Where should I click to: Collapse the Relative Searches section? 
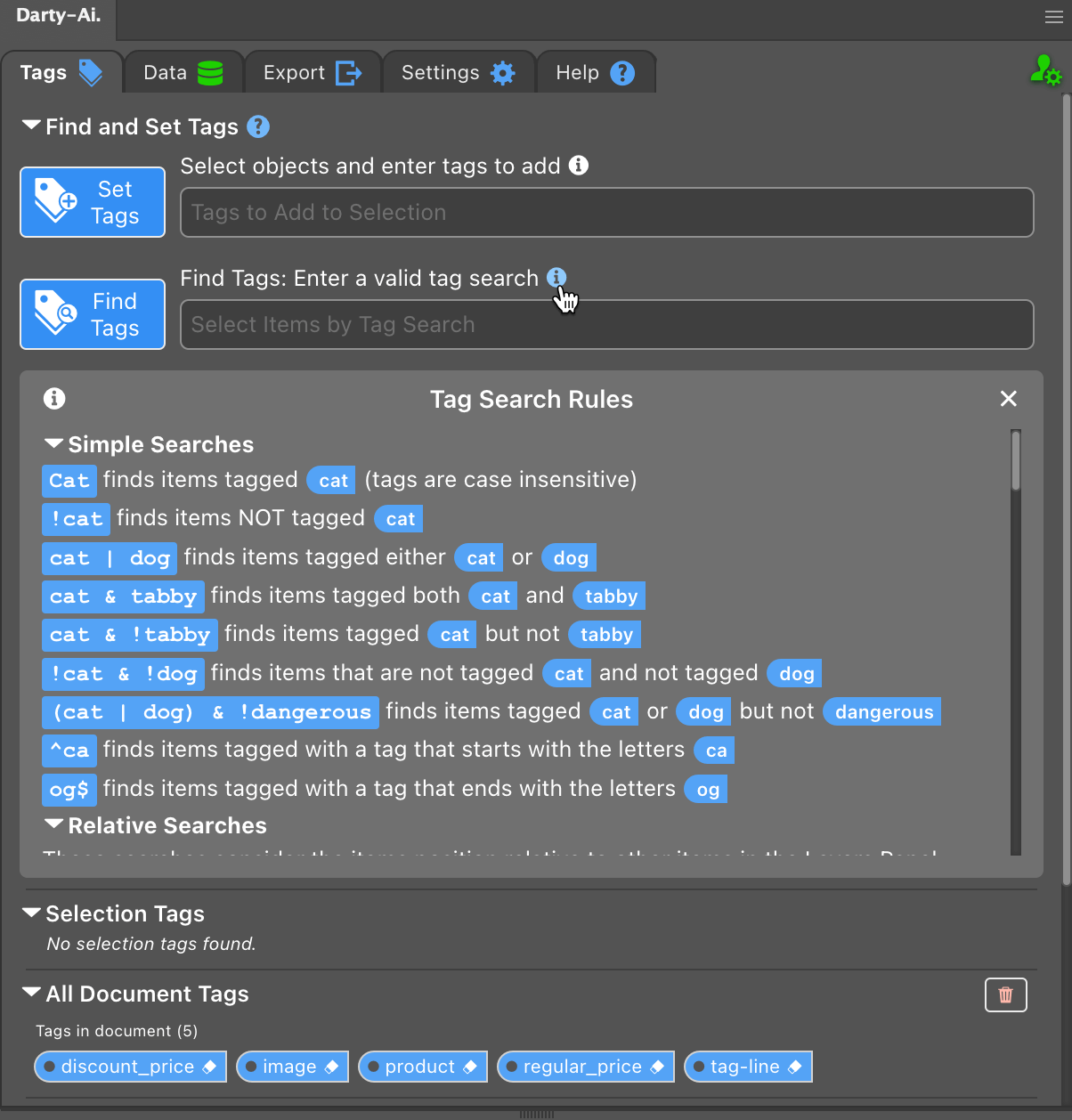(x=53, y=824)
